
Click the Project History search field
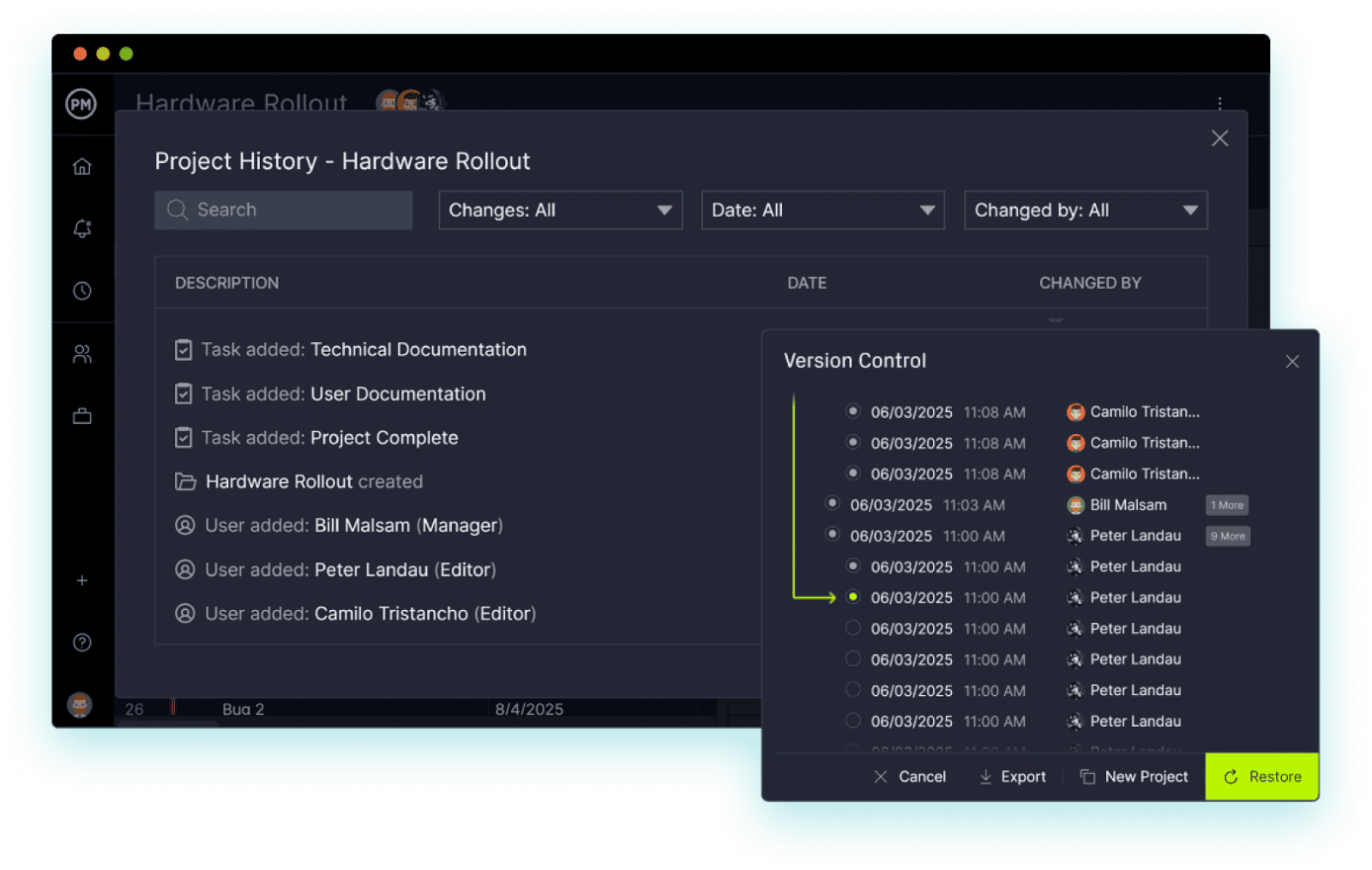[283, 209]
